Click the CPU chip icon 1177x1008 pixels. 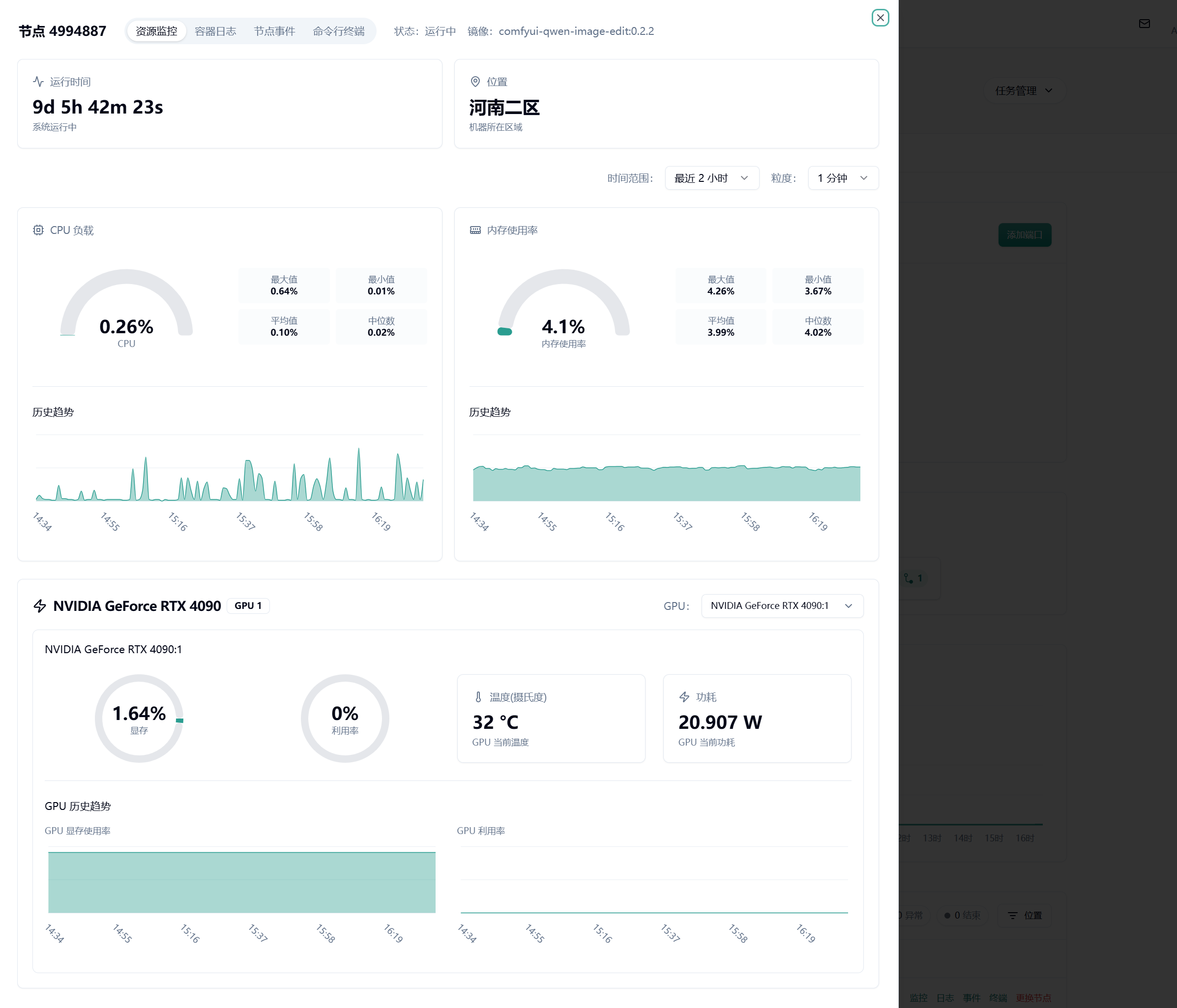click(38, 230)
